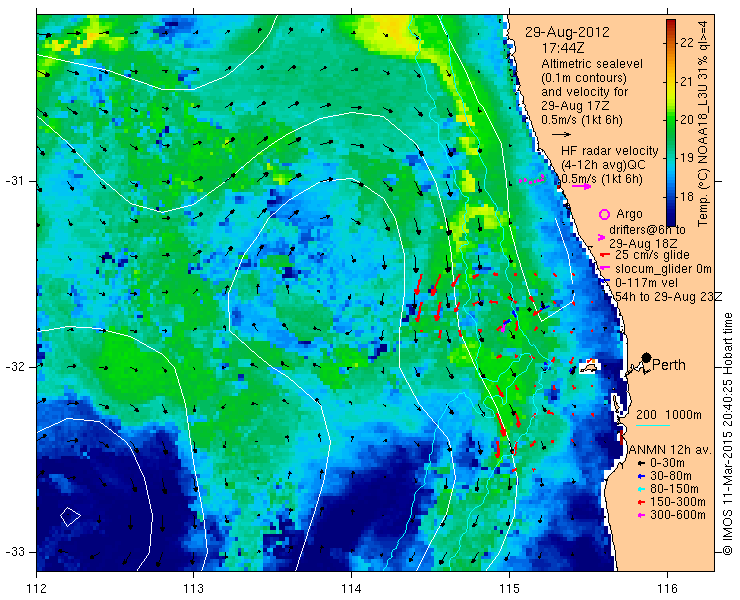Click the black altimetric velocity reference arrow
The image size is (740, 600).
click(x=561, y=135)
